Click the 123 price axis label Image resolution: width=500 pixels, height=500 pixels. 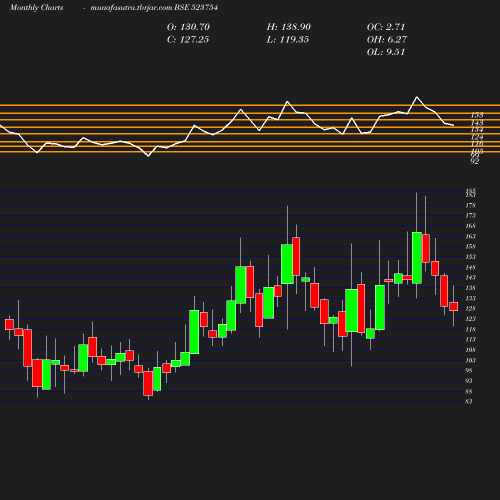pyautogui.click(x=470, y=319)
